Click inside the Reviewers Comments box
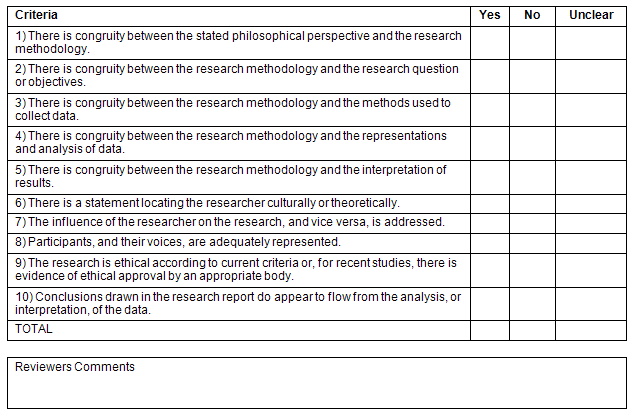The width and height of the screenshot is (635, 419). click(x=317, y=389)
